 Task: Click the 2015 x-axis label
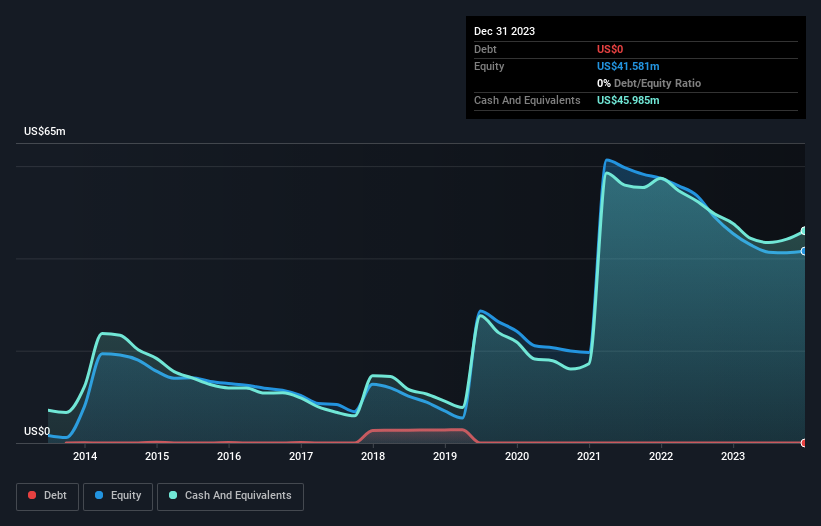pyautogui.click(x=157, y=456)
